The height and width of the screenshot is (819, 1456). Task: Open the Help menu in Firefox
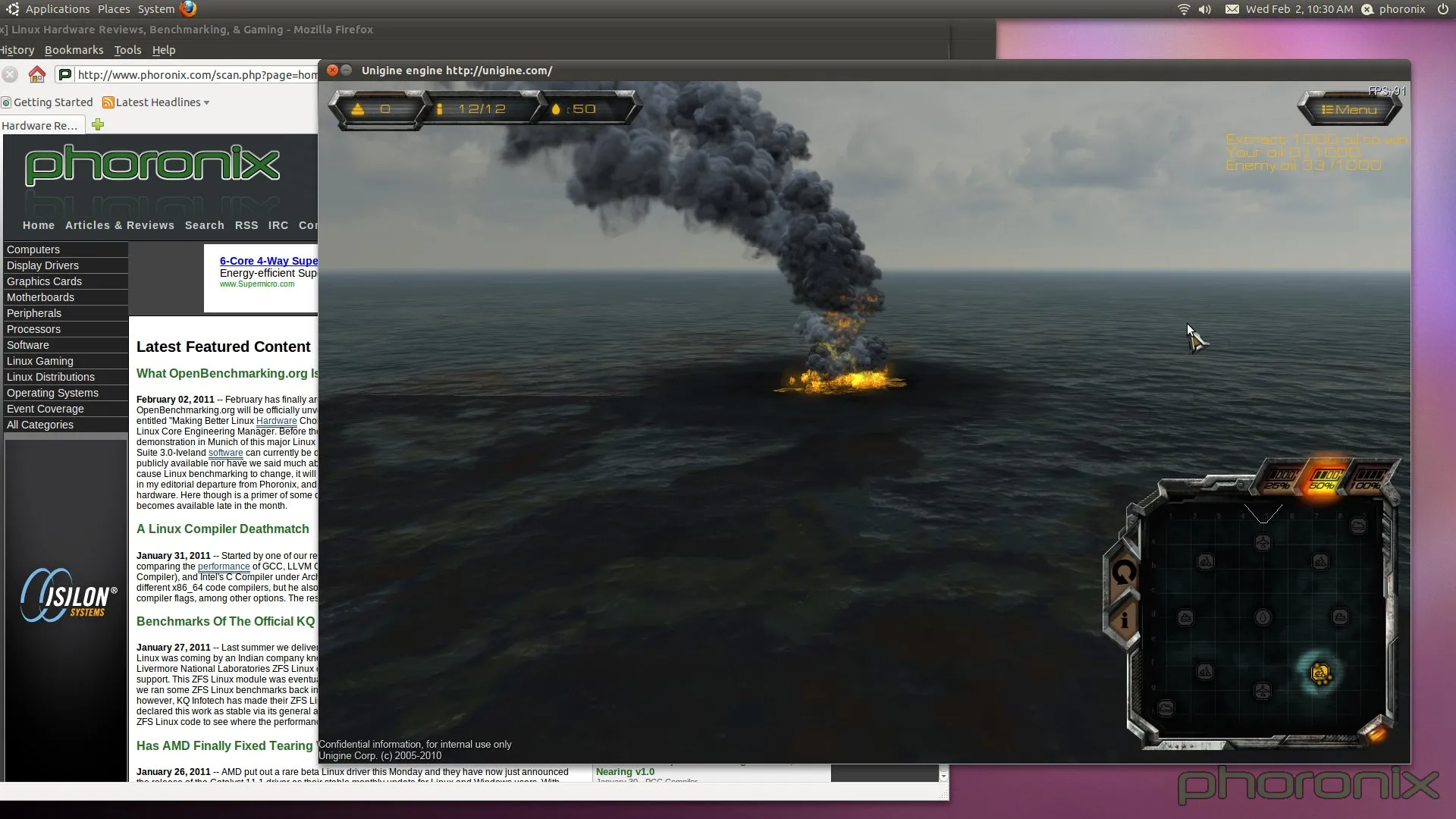tap(164, 50)
